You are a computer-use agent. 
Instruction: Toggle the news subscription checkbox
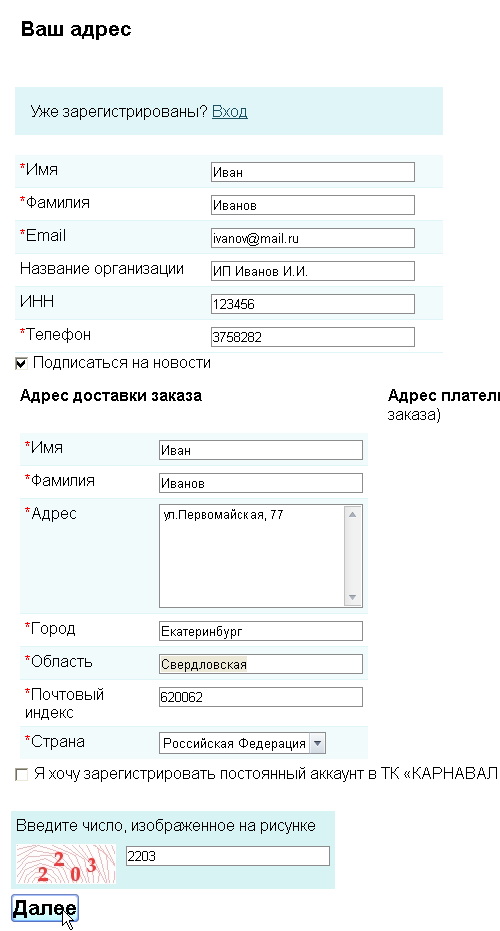click(21, 363)
